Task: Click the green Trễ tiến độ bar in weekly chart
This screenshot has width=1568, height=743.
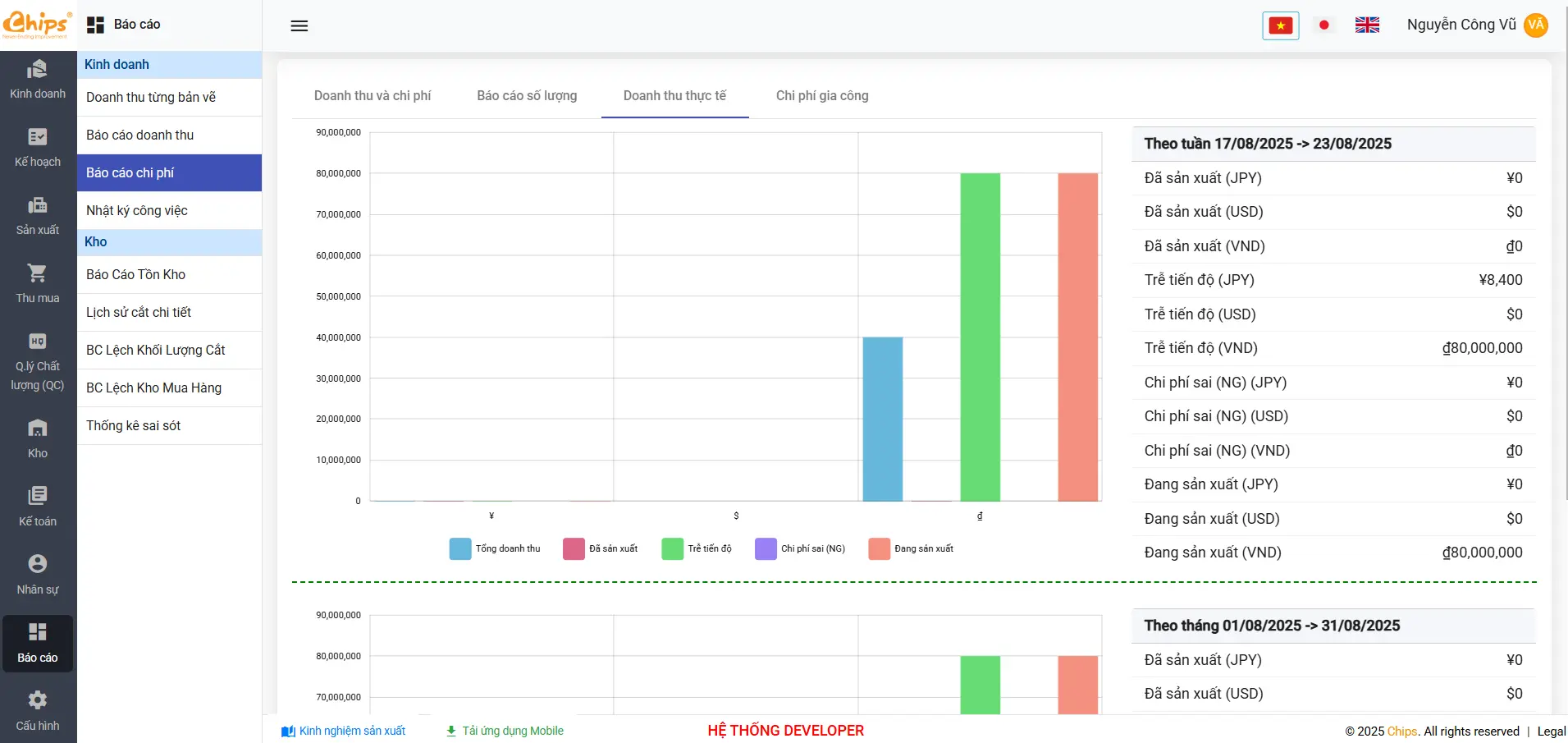Action: (x=981, y=337)
